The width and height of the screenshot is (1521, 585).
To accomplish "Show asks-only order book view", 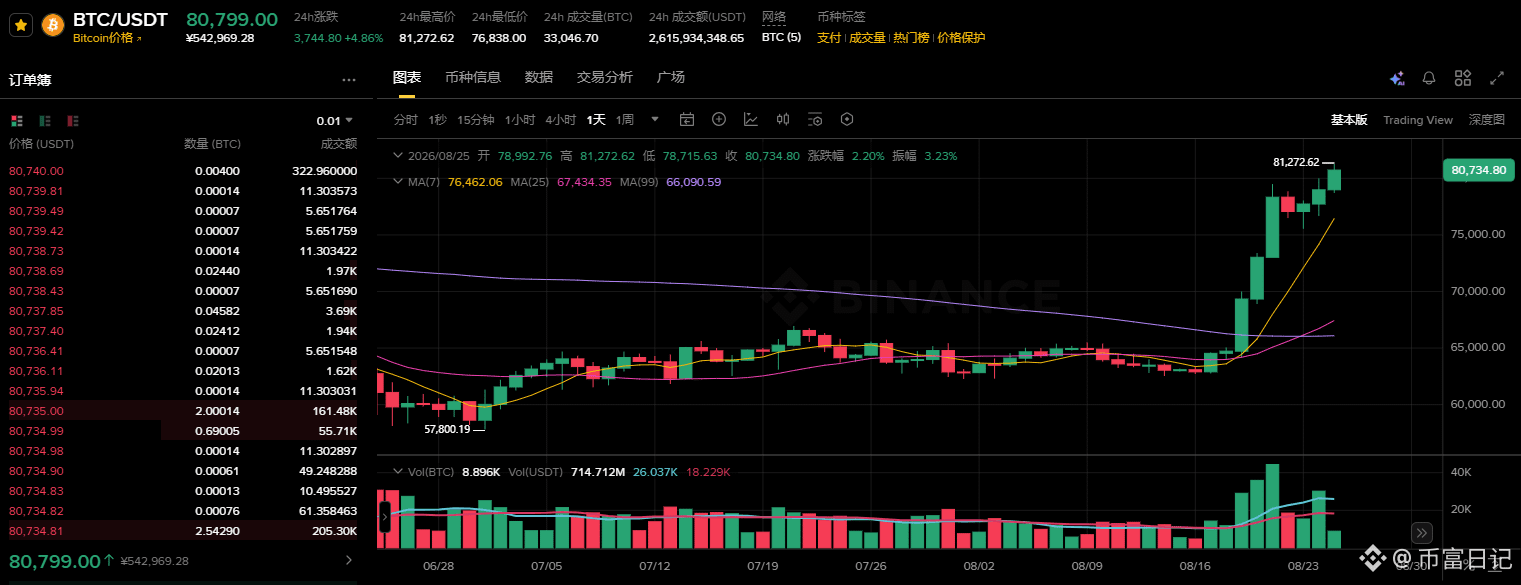I will 73,121.
